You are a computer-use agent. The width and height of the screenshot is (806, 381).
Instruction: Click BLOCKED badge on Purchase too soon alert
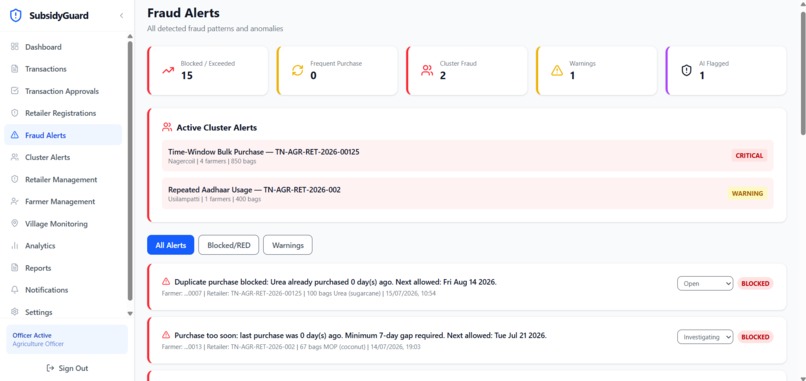755,337
